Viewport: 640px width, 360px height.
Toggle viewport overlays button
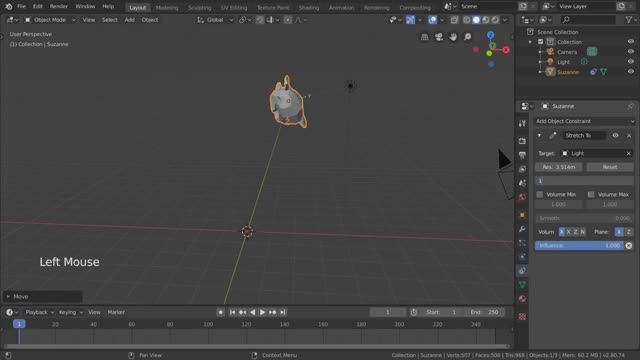[432, 20]
